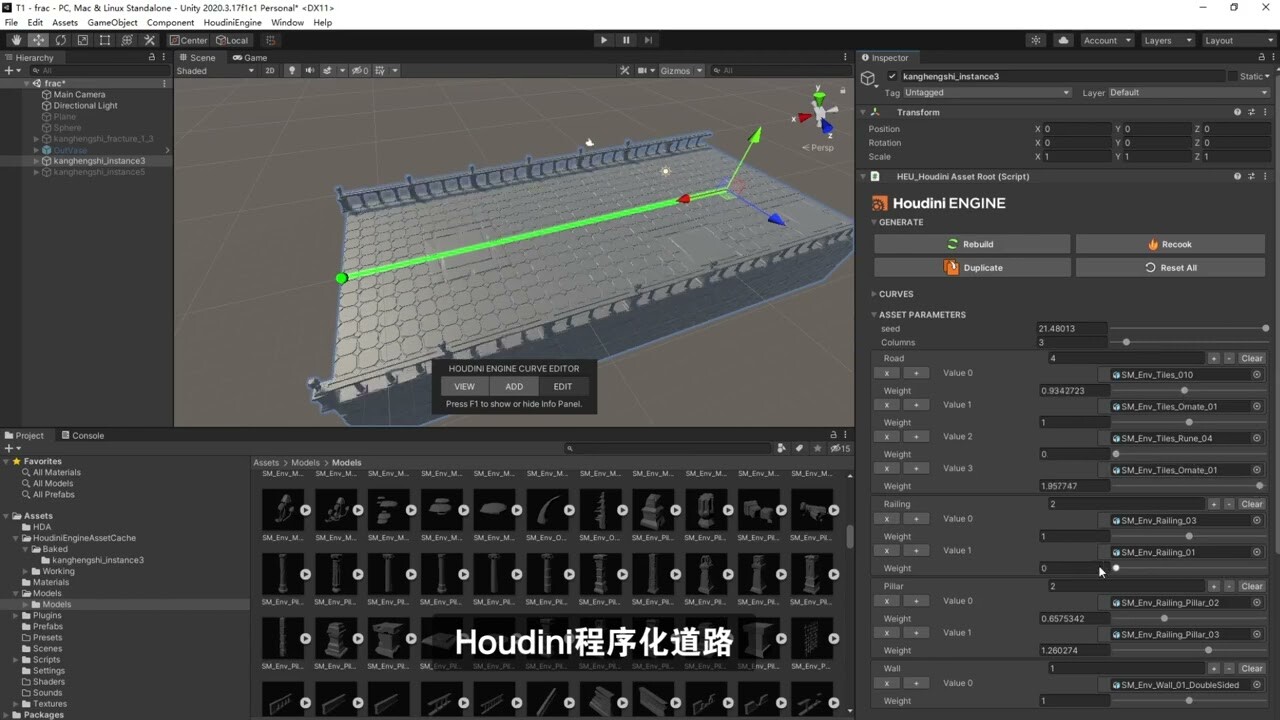Switch to the Game tab
1280x720 pixels.
[x=248, y=57]
